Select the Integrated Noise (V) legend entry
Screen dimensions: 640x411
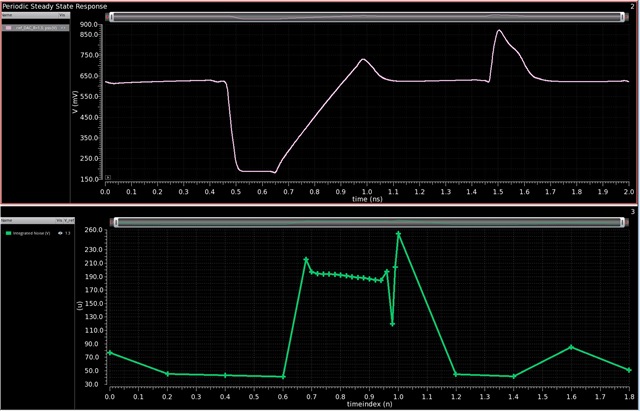28,232
